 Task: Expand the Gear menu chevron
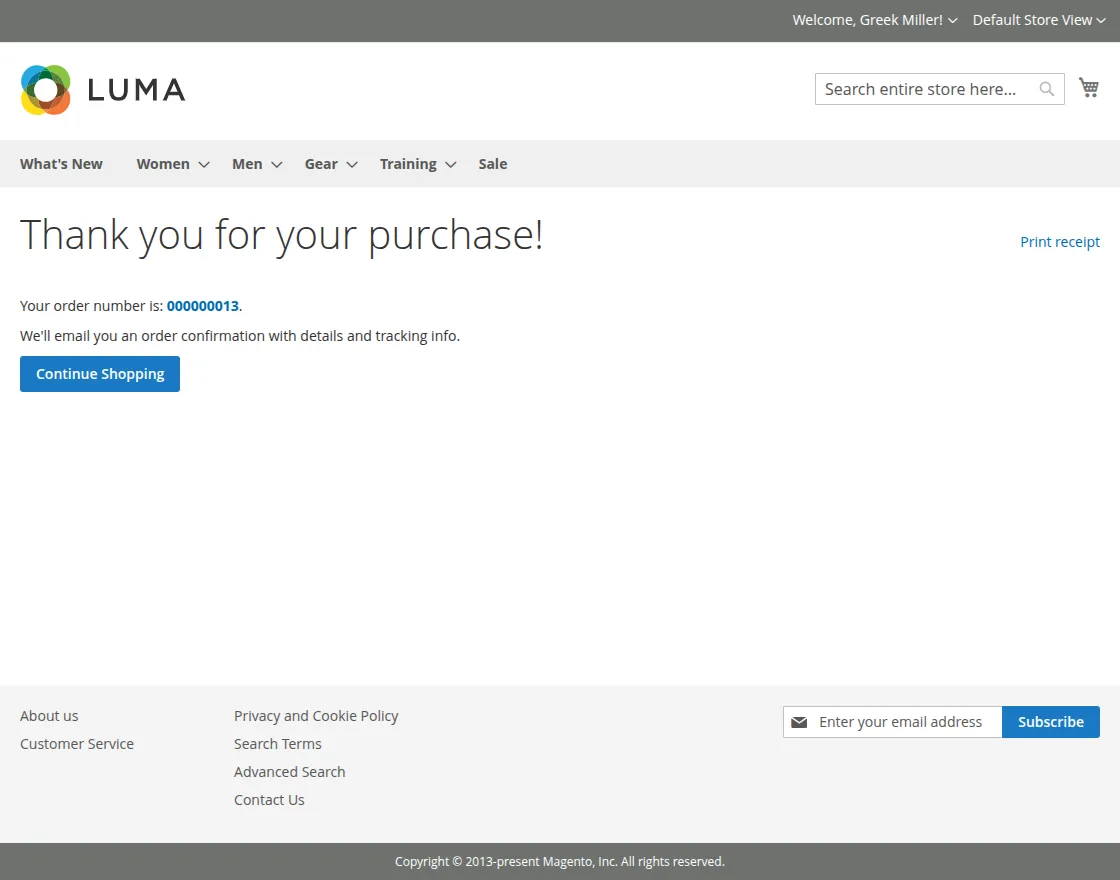pyautogui.click(x=351, y=164)
